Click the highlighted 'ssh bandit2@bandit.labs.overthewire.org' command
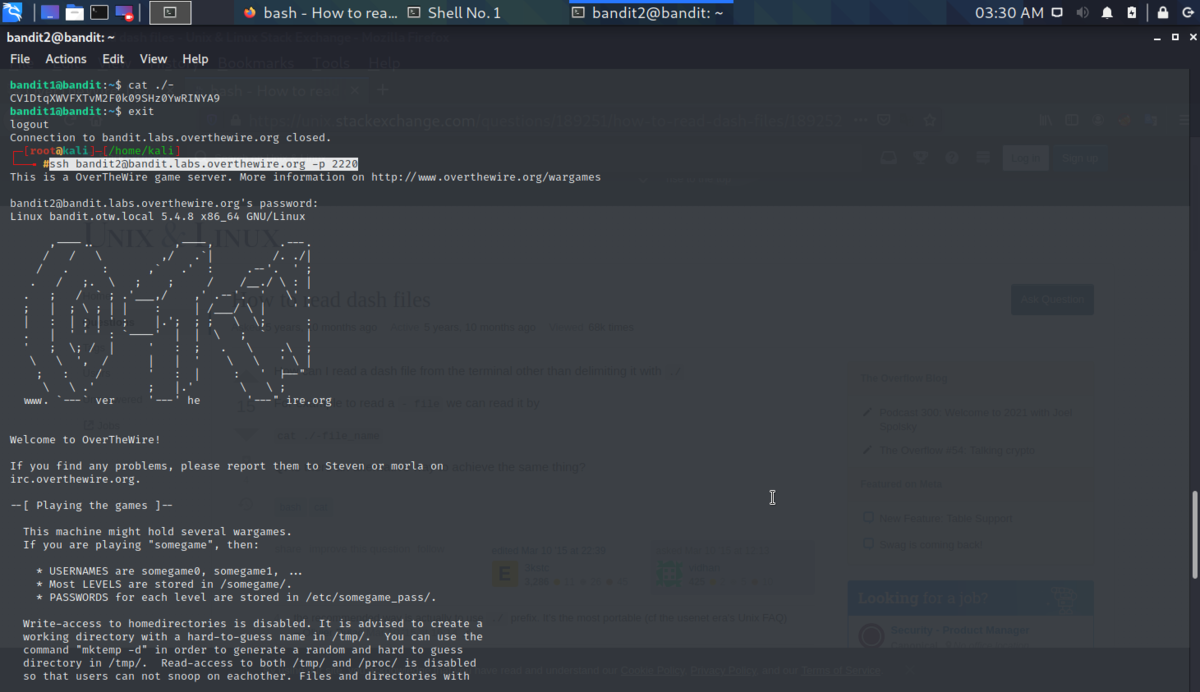 tap(204, 164)
